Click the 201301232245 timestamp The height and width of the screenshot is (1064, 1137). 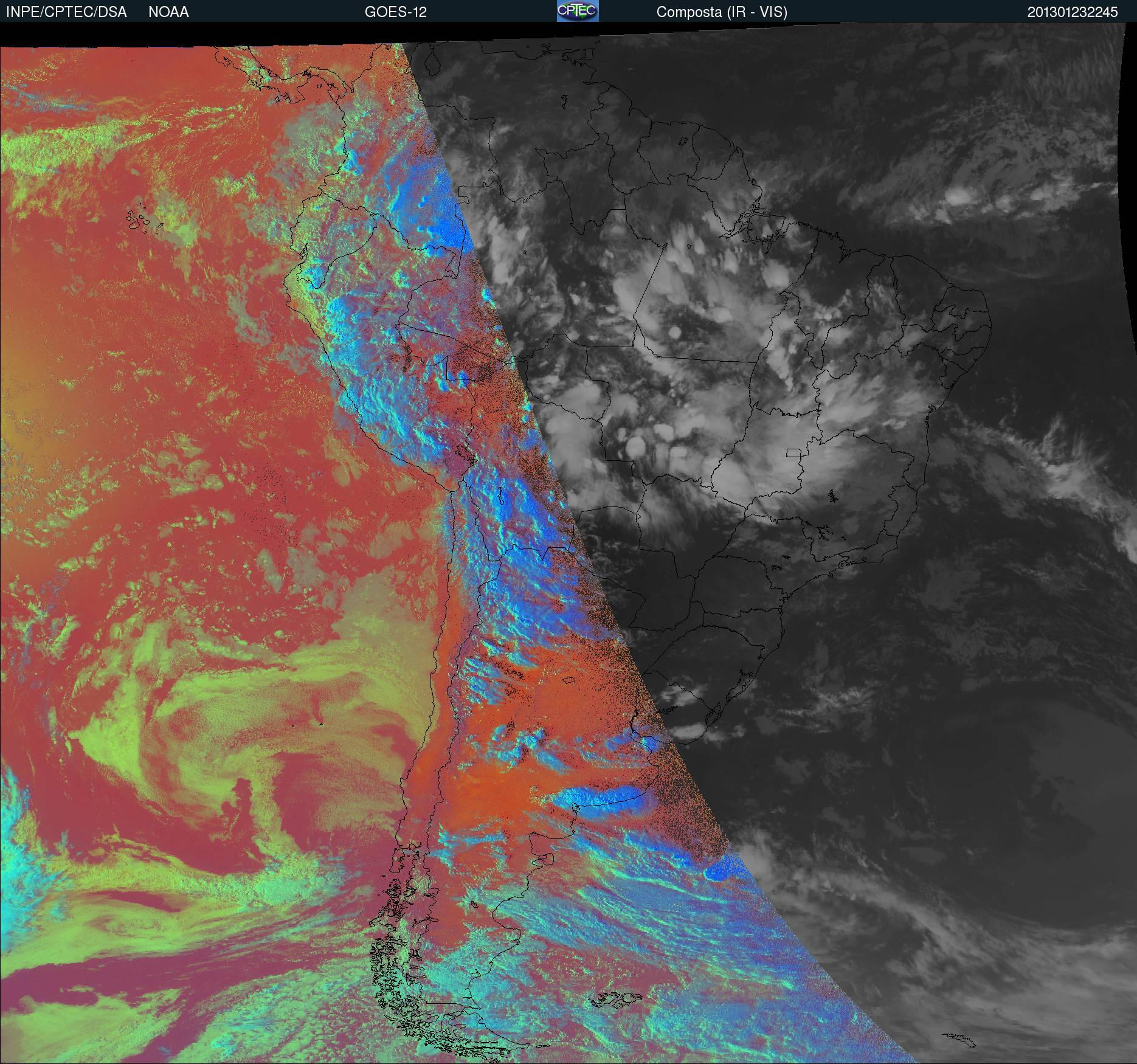[x=1073, y=12]
